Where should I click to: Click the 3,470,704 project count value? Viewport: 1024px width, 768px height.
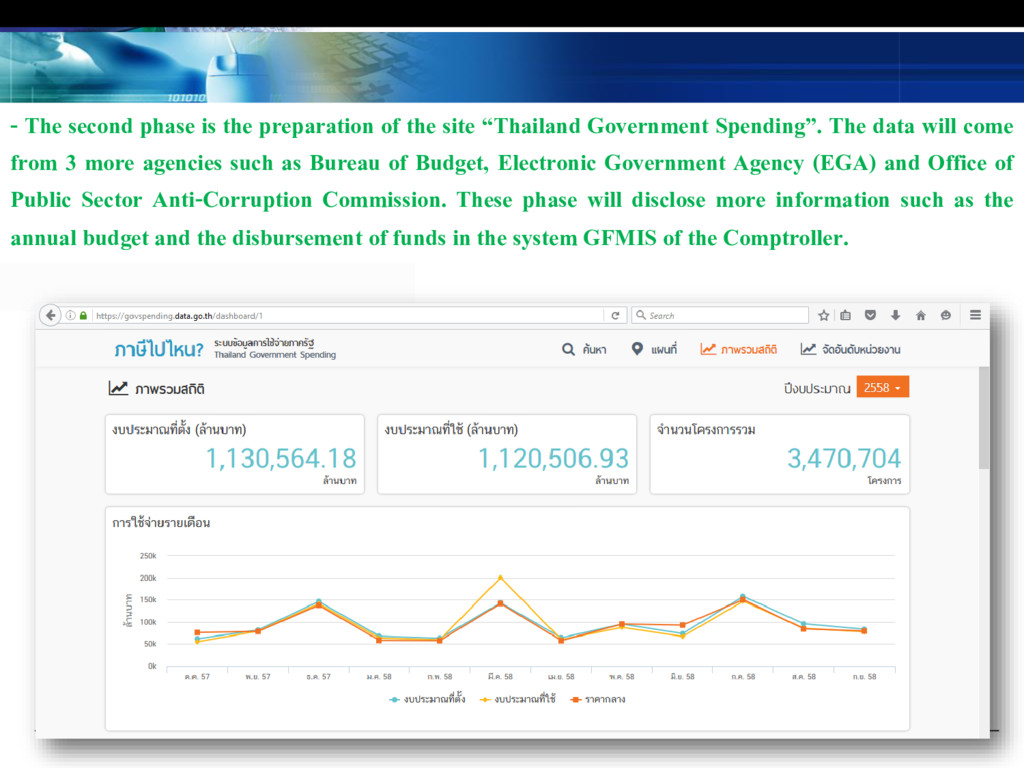point(844,458)
